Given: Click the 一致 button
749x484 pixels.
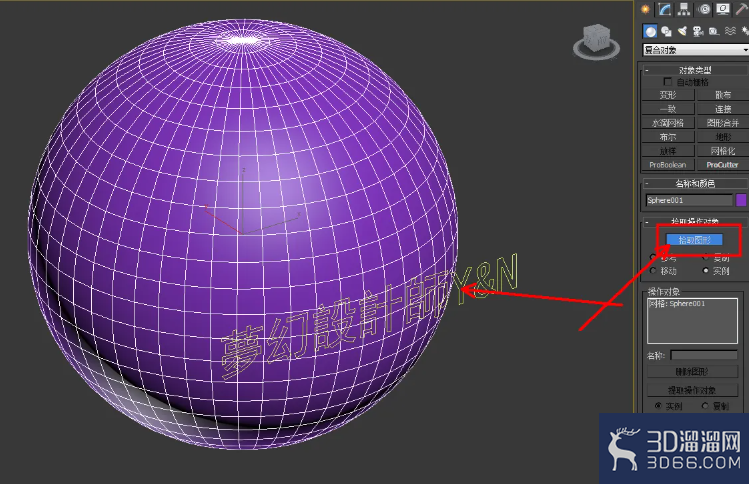Looking at the screenshot, I should tap(668, 109).
